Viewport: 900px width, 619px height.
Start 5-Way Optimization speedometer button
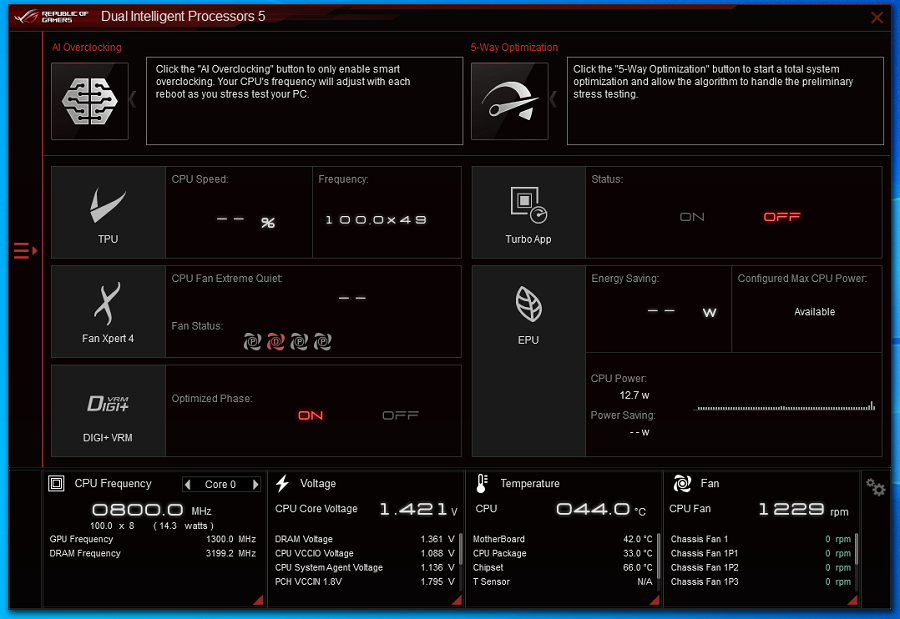[x=510, y=101]
